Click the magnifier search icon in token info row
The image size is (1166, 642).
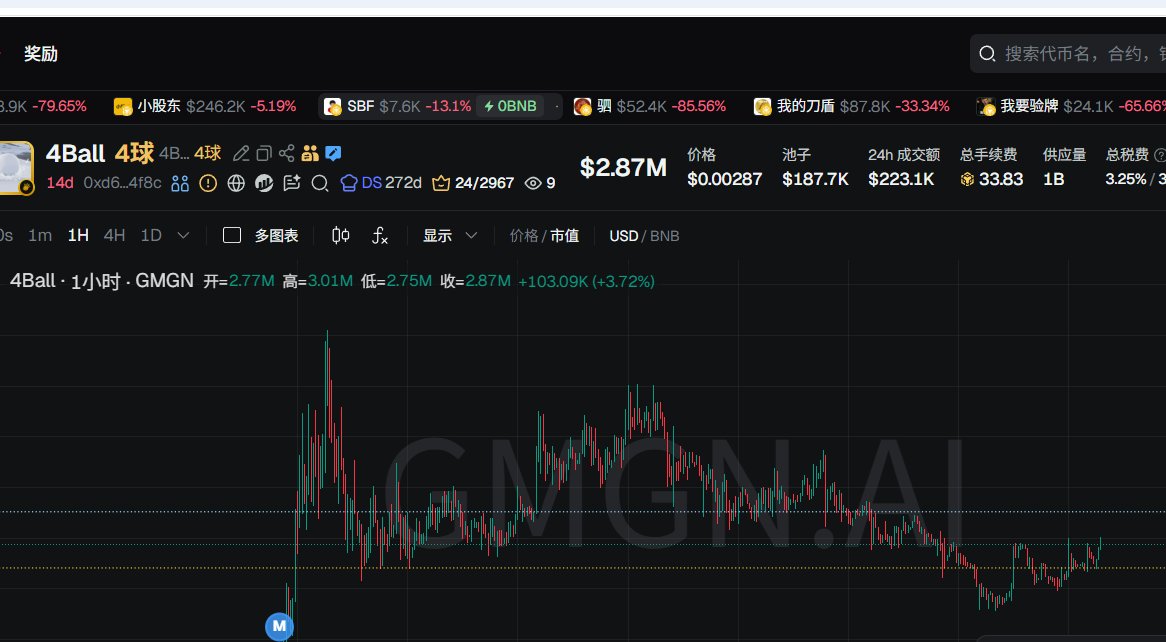click(x=320, y=183)
